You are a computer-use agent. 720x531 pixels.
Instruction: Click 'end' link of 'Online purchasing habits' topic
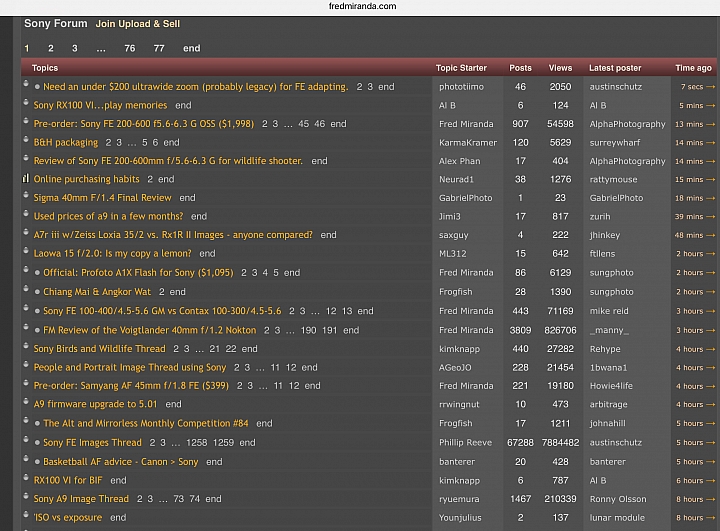coord(166,180)
